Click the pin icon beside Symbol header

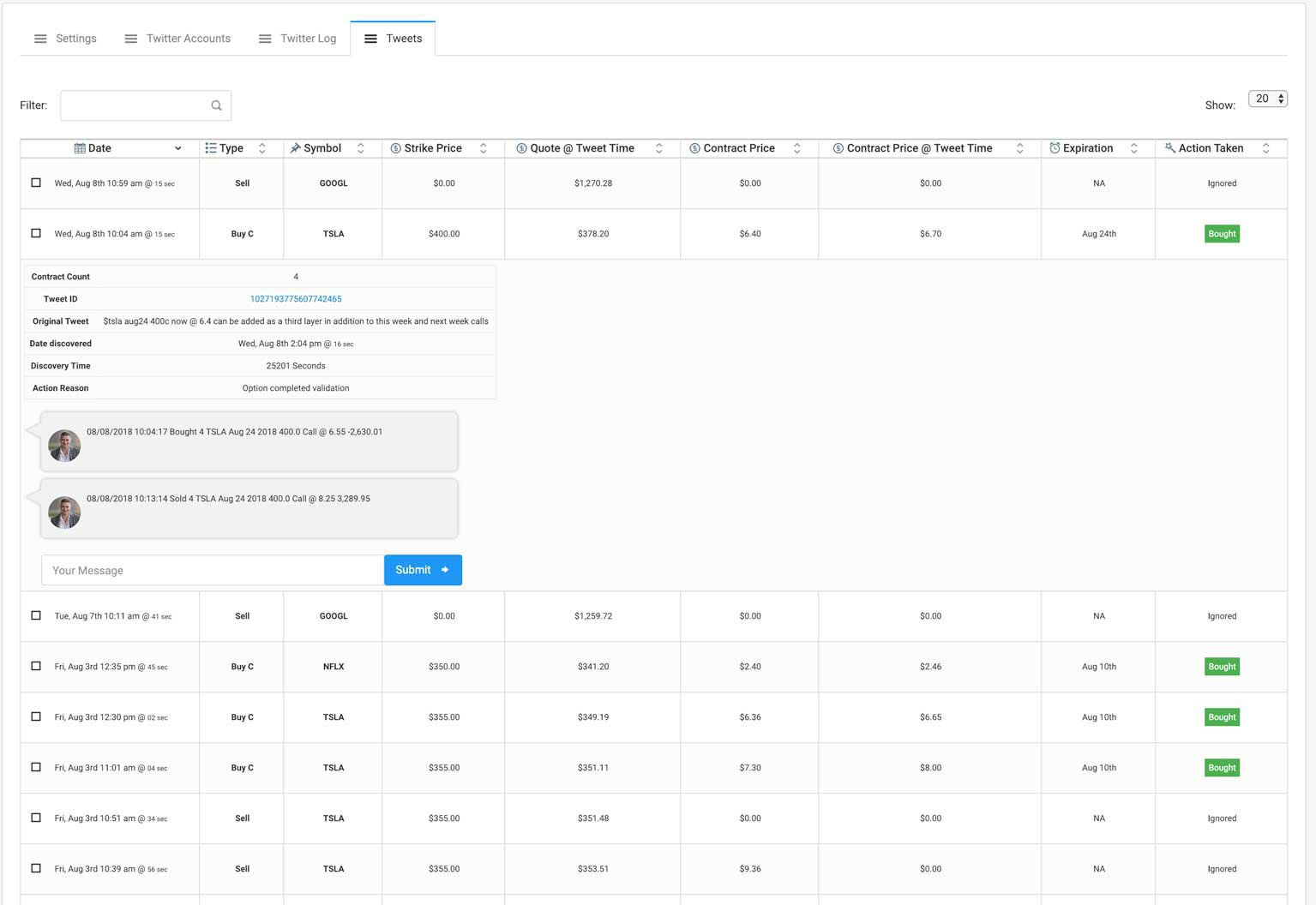[295, 148]
